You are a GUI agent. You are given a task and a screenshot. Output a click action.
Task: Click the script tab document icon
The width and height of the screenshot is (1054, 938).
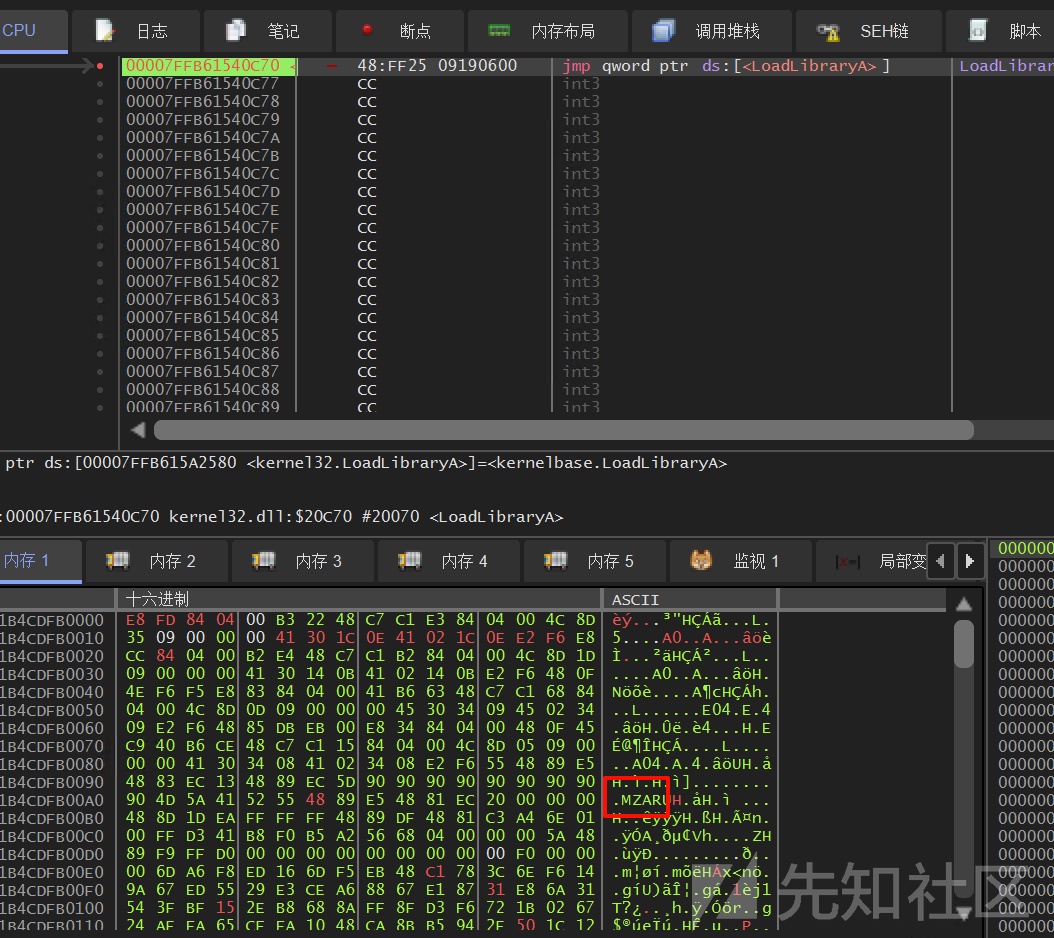click(977, 30)
